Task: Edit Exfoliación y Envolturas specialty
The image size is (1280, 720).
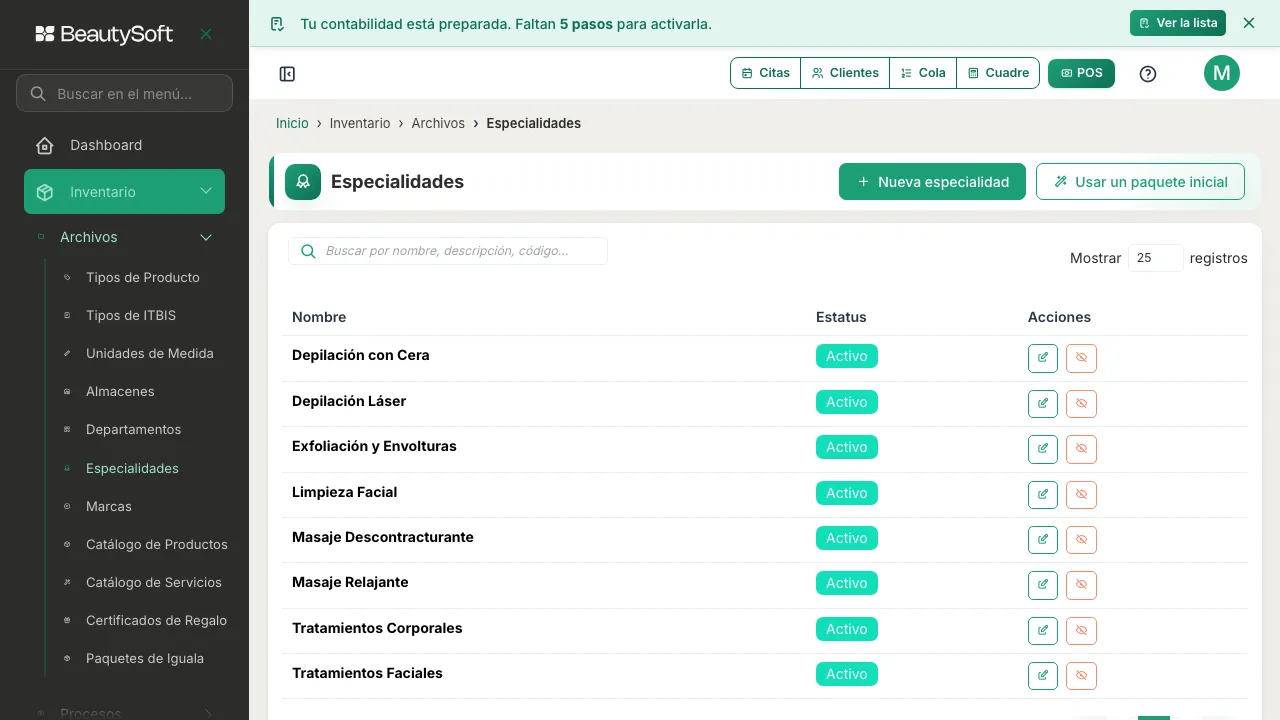Action: 1043,449
